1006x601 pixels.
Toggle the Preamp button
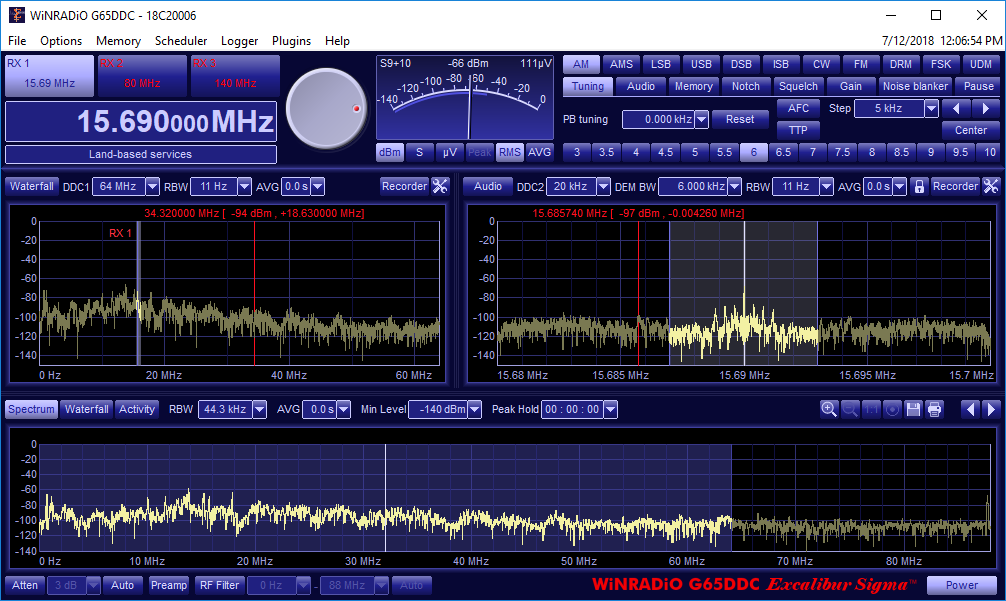[169, 585]
